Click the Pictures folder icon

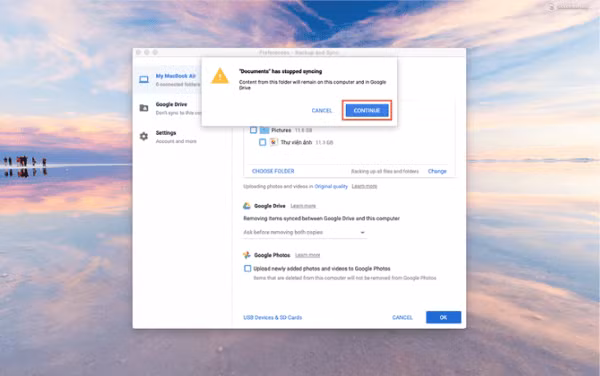click(x=264, y=130)
